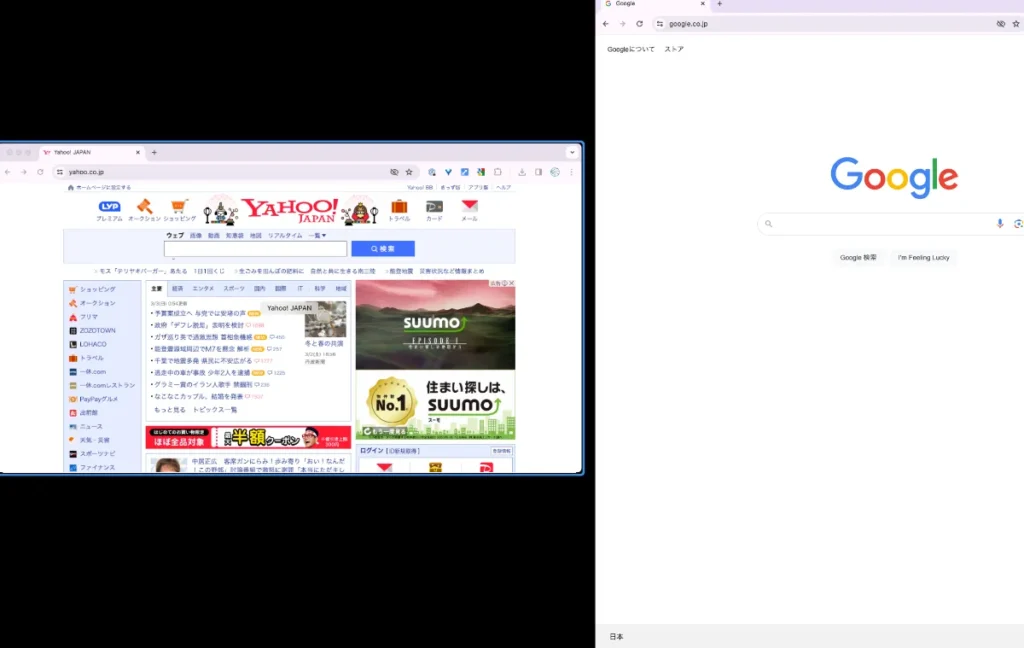
Task: Open the ヘルプ link on Yahoo page
Action: pyautogui.click(x=504, y=187)
